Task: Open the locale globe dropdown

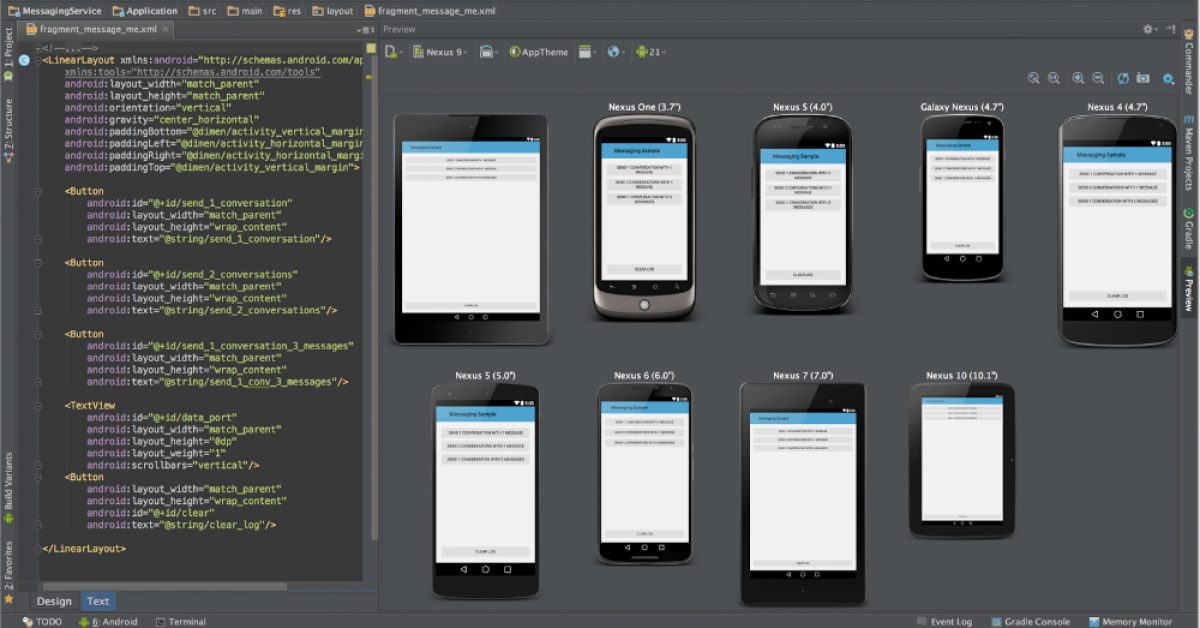Action: [x=615, y=52]
